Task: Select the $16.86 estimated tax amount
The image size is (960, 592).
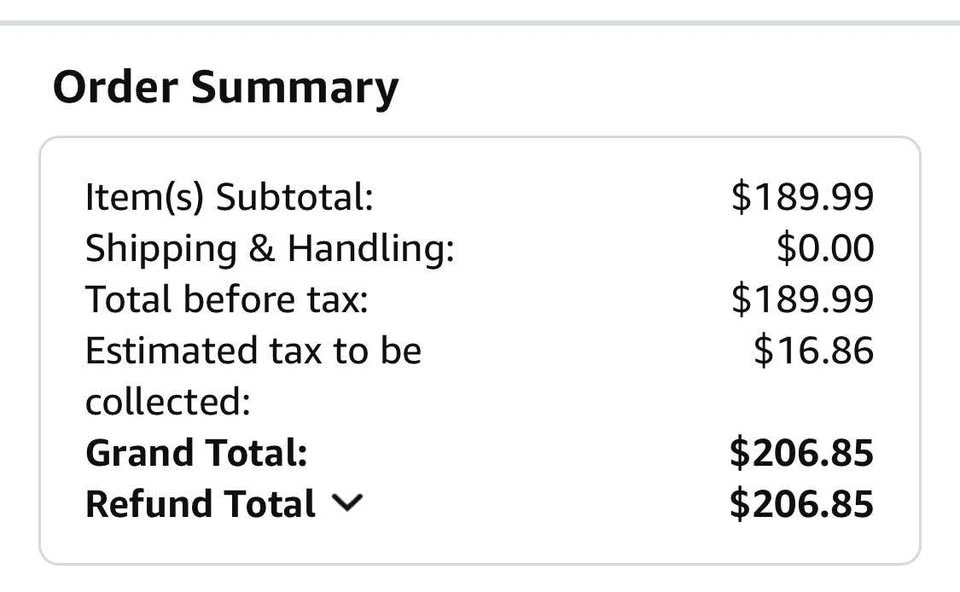Action: pyautogui.click(x=813, y=351)
